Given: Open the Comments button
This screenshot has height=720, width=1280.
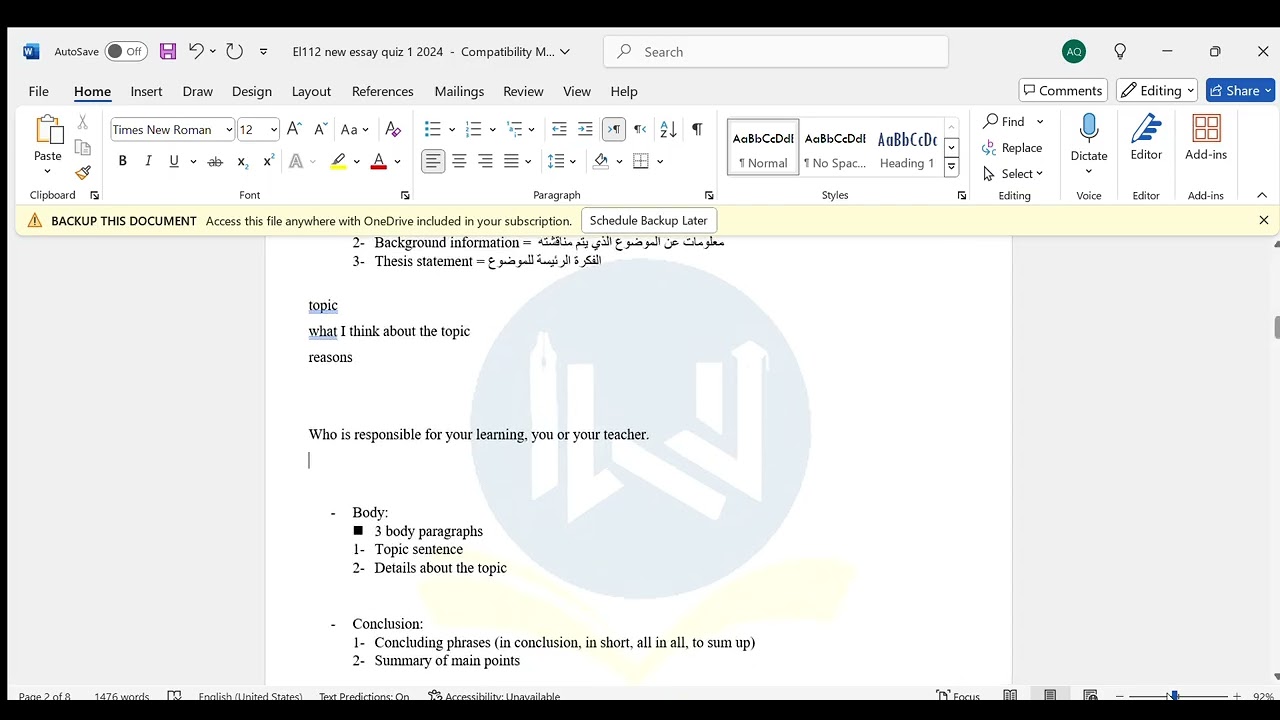Looking at the screenshot, I should click(1063, 90).
